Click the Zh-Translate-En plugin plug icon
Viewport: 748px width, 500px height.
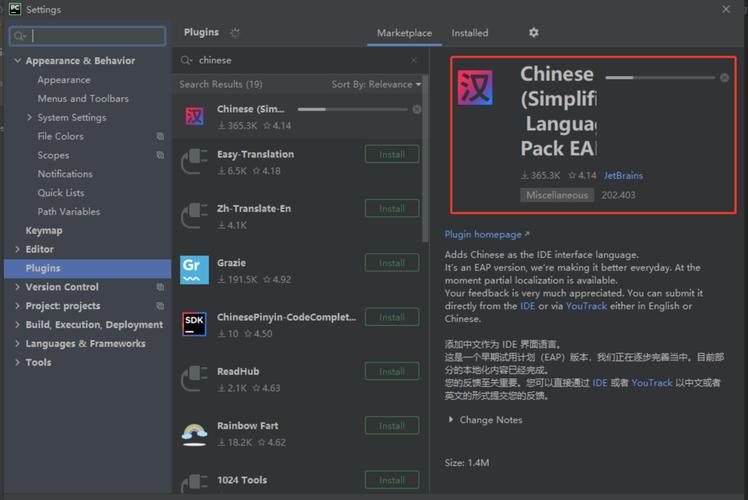[x=195, y=216]
